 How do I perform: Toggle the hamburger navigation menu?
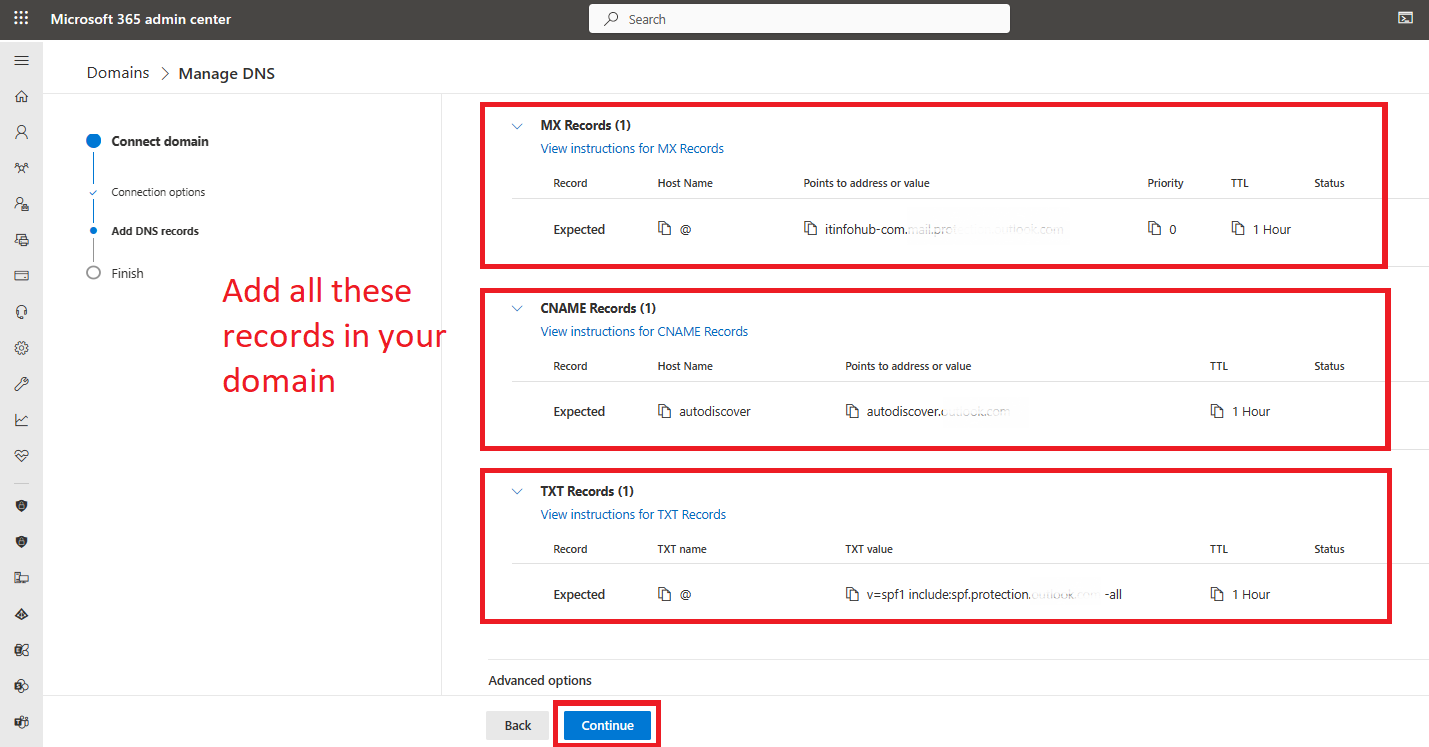21,61
